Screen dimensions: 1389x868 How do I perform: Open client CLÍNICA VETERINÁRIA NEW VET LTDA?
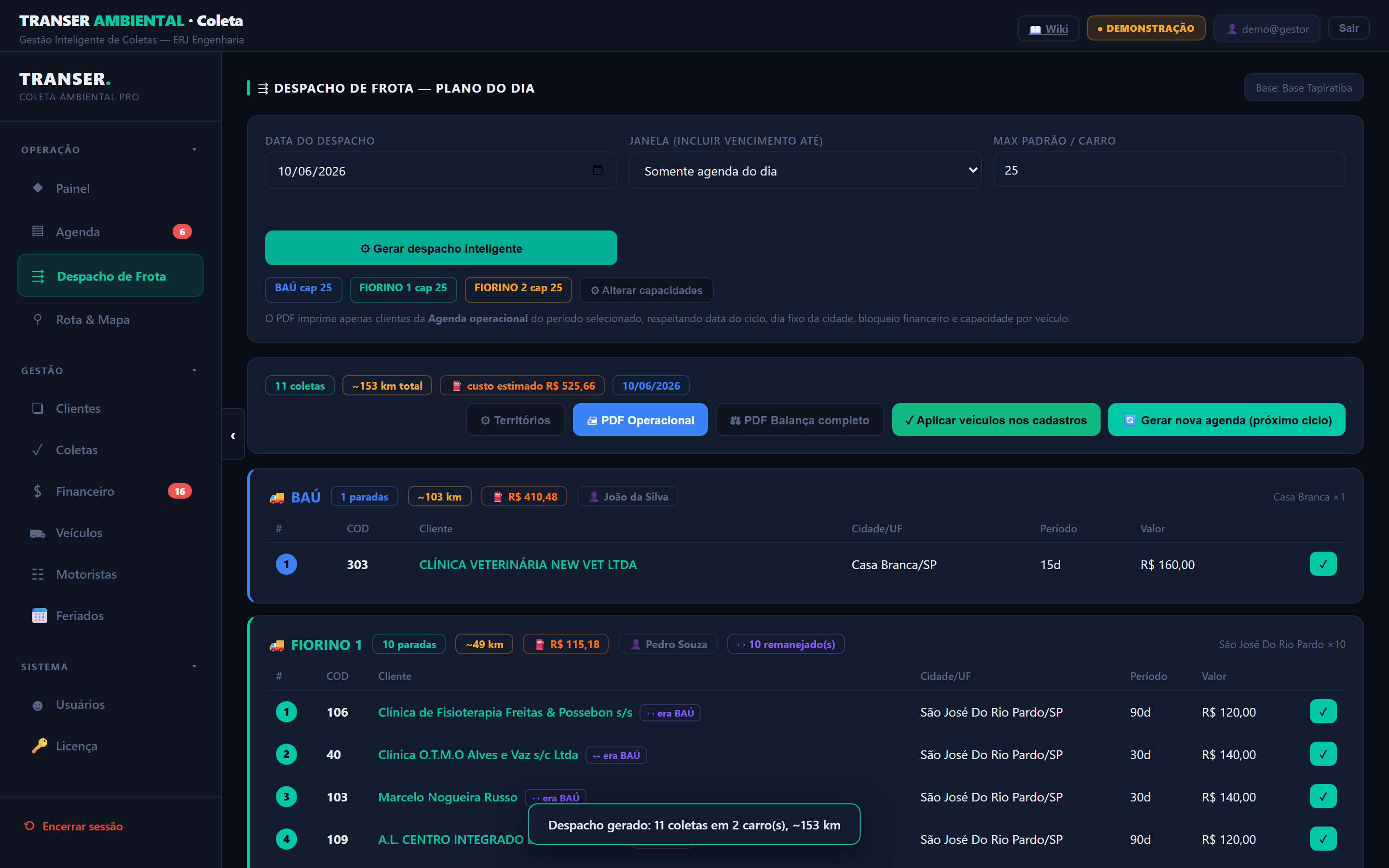[528, 564]
